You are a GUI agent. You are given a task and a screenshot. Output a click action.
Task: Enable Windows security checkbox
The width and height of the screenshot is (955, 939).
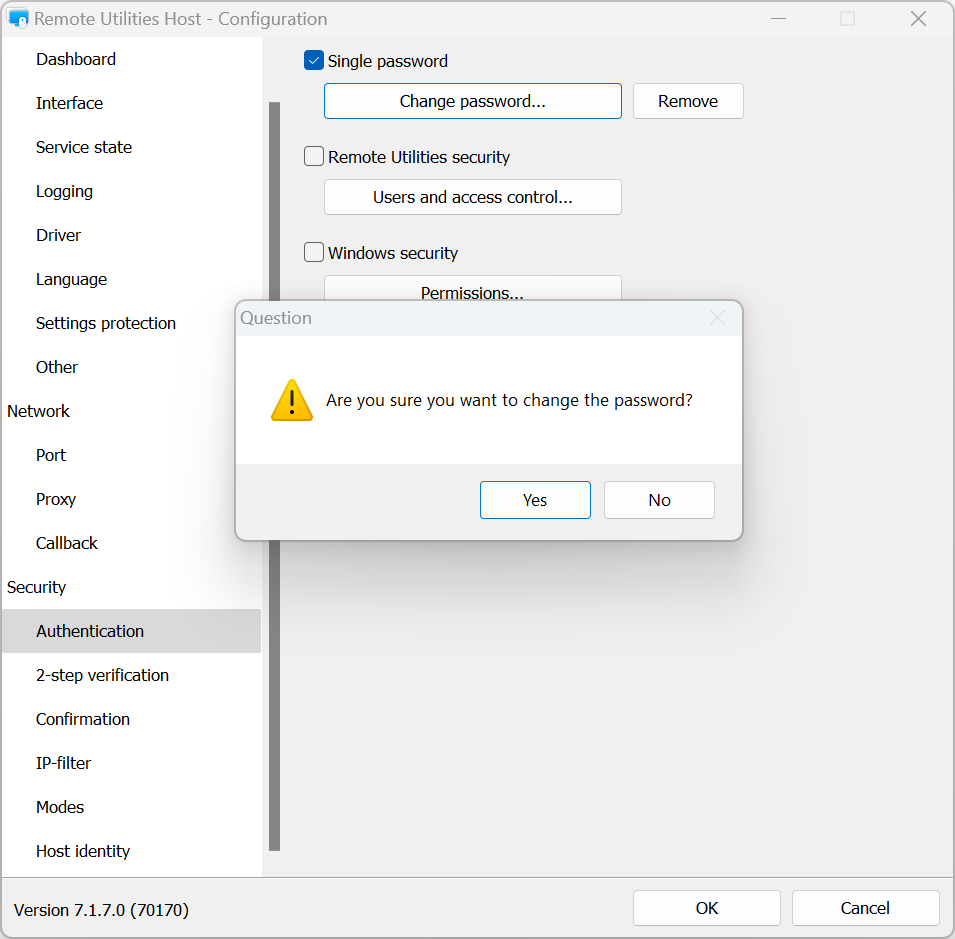(x=314, y=253)
